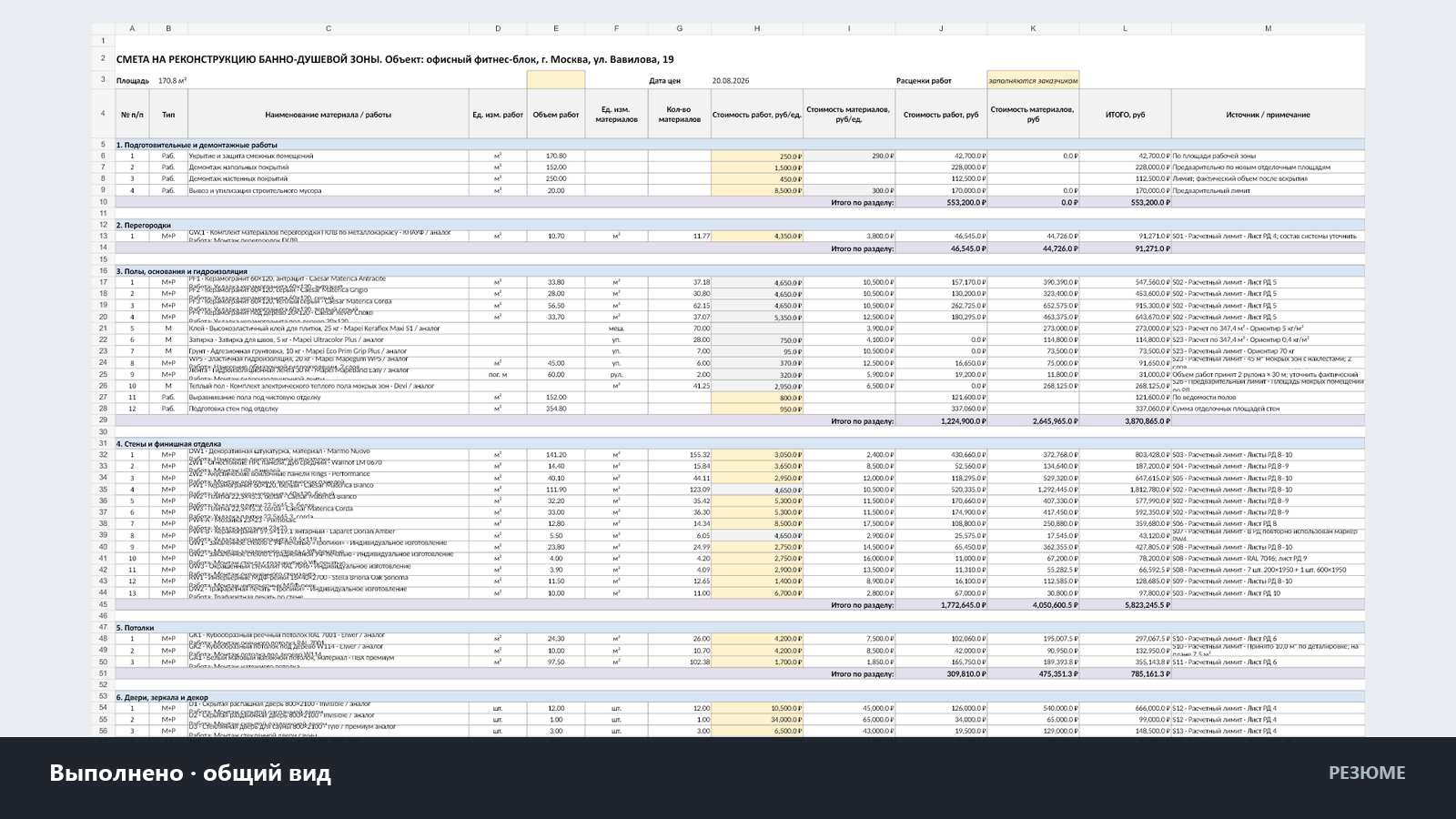This screenshot has height=819, width=1456.
Task: Click the 'заполняются заказчиком' cell
Action: pyautogui.click(x=1033, y=80)
